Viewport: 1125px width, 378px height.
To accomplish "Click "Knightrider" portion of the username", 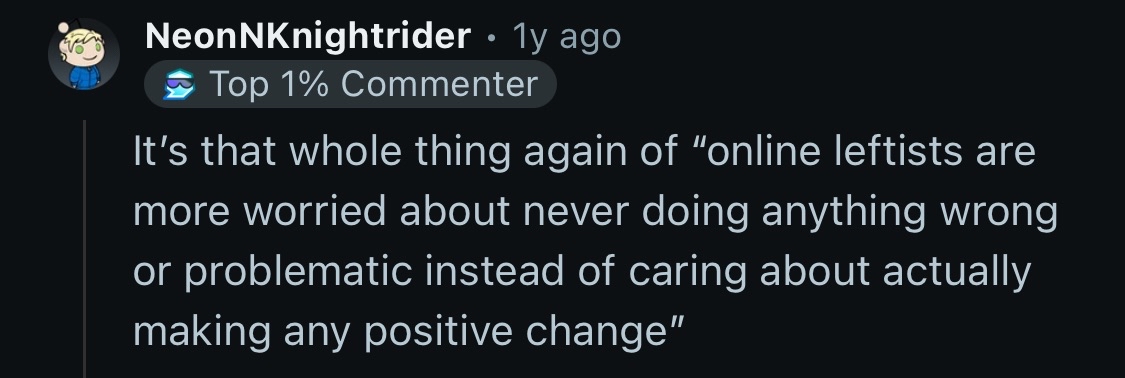I will (x=371, y=36).
